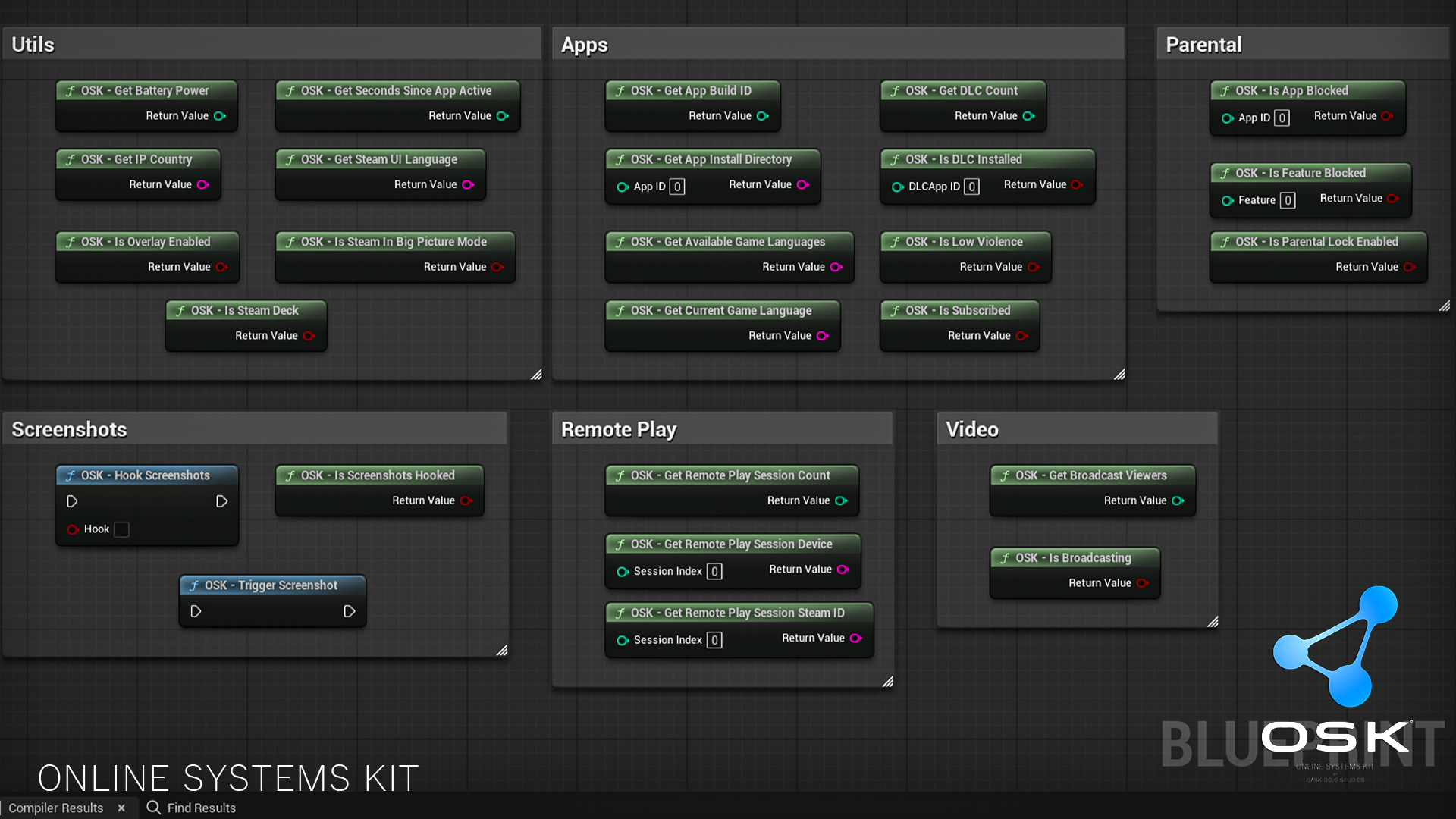Click the exec output pin on Trigger Screenshot
The image size is (1456, 819).
pos(350,611)
